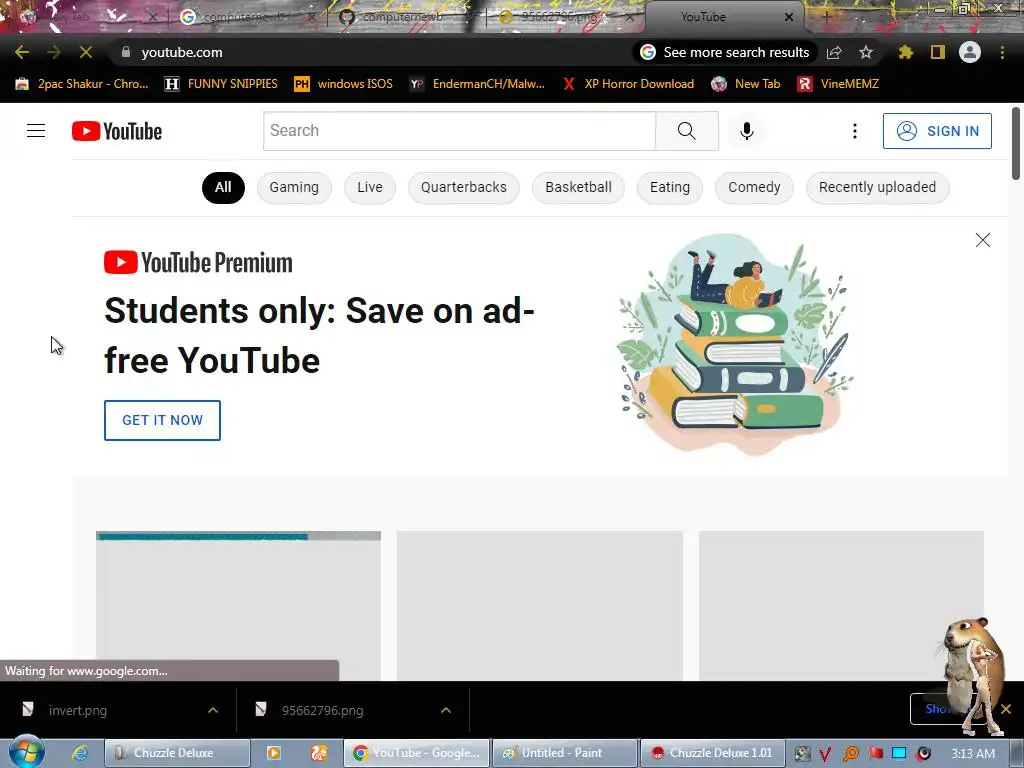Screen dimensions: 1024x768
Task: Click the page vertical scrollbar thumb
Action: [x=1016, y=143]
